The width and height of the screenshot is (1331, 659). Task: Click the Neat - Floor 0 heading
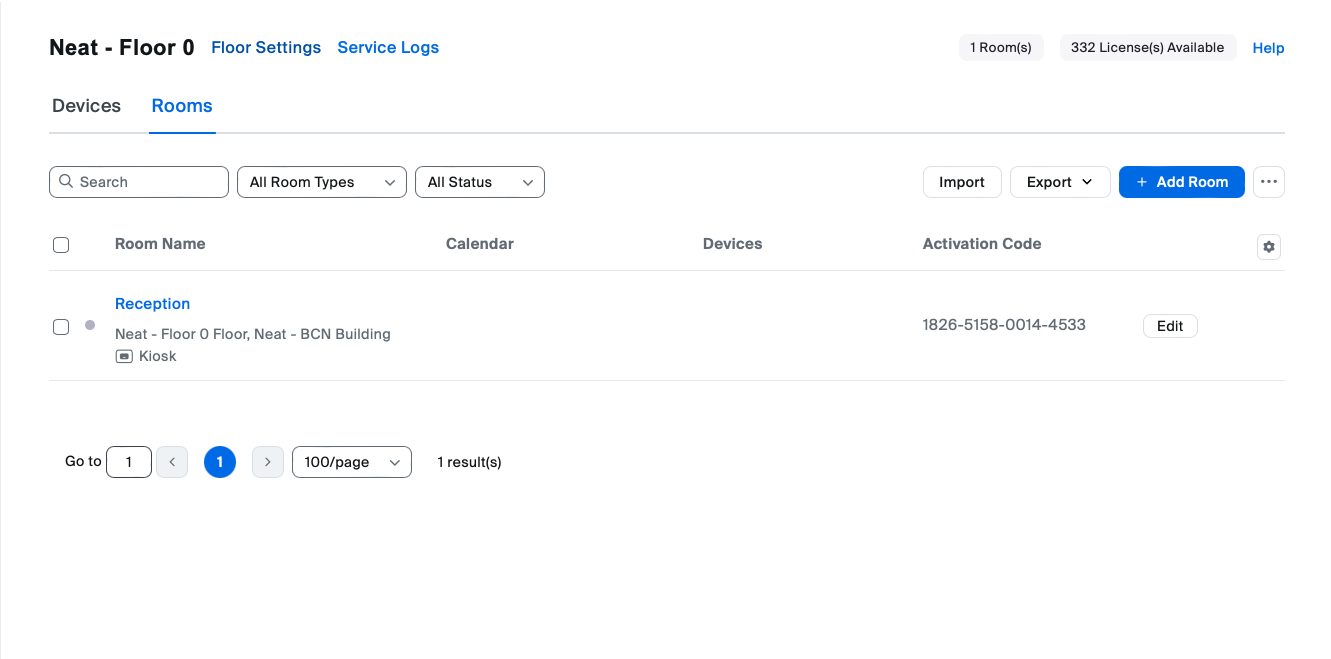tap(122, 47)
